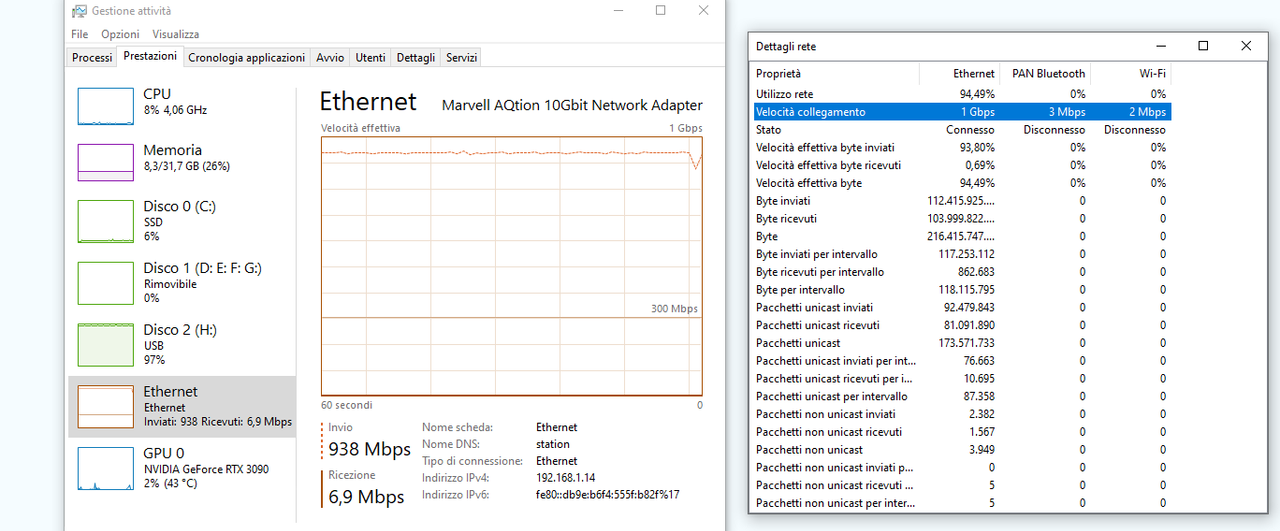The height and width of the screenshot is (531, 1280).
Task: Click the IPv6 address value
Action: 608,495
